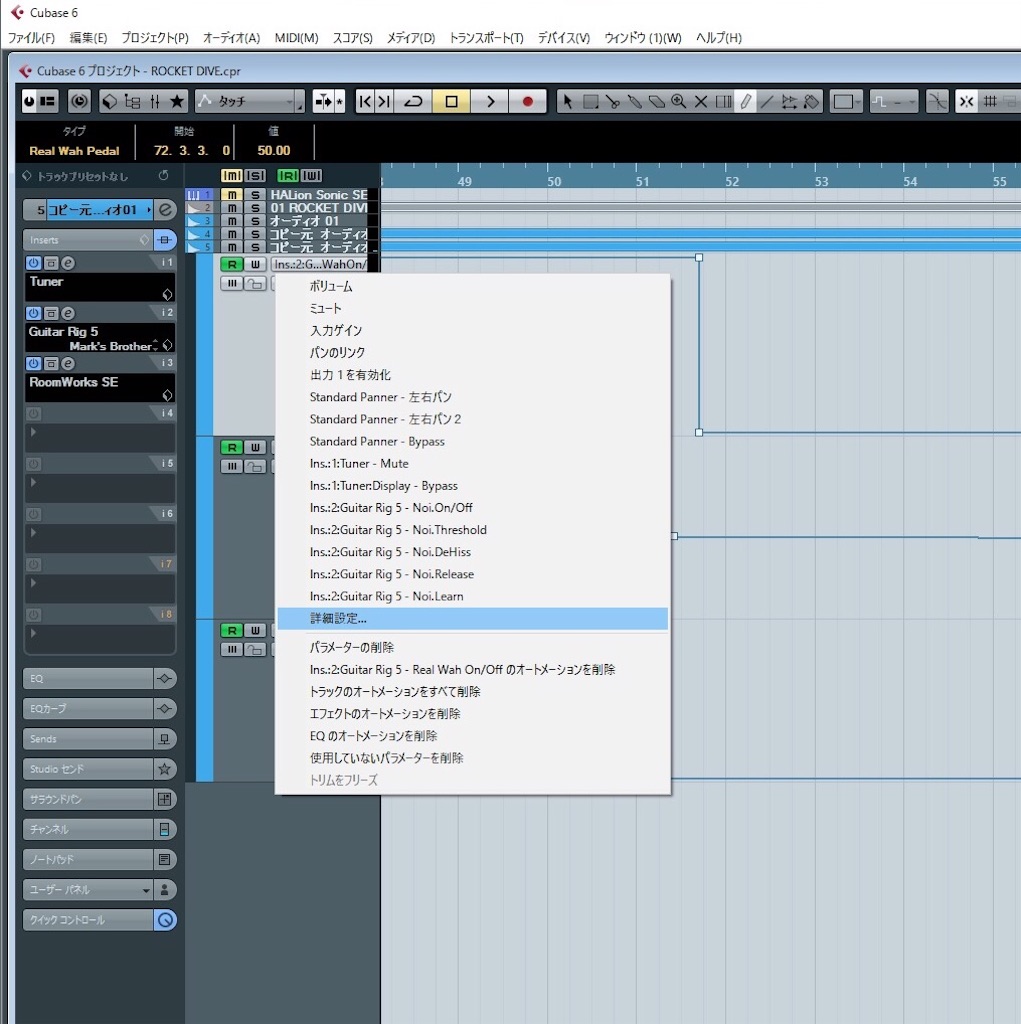Open the クイック コントロール section
The width and height of the screenshot is (1021, 1024).
click(88, 920)
